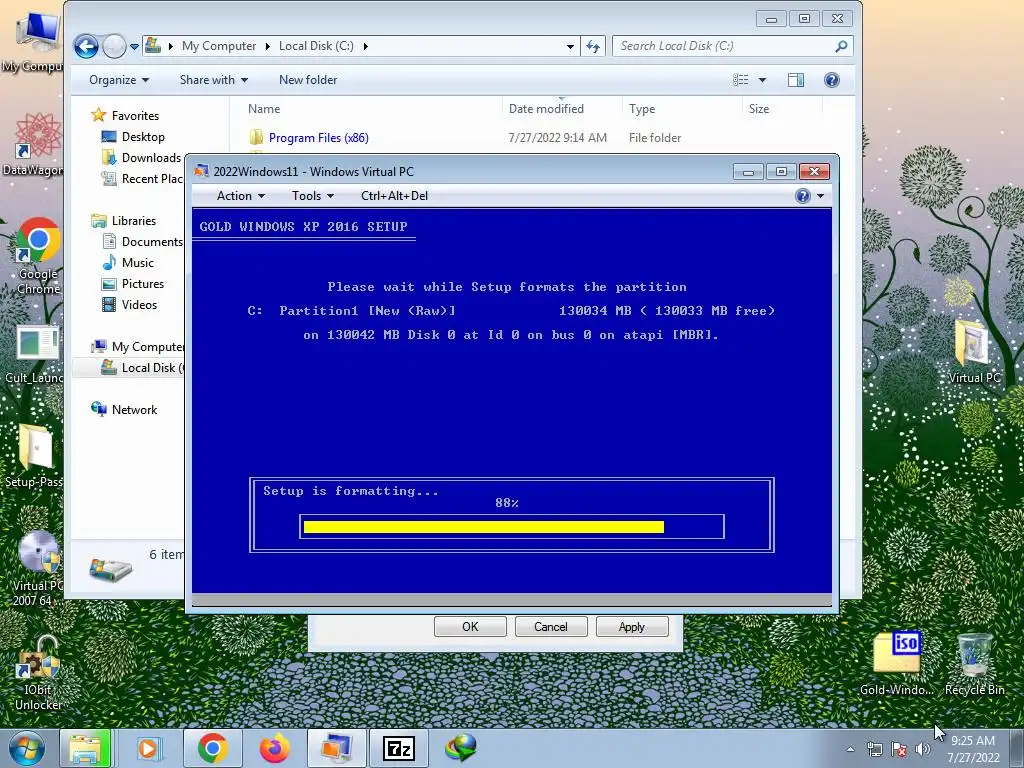Click the Virtual PC help icon
The image size is (1024, 768).
coord(803,196)
